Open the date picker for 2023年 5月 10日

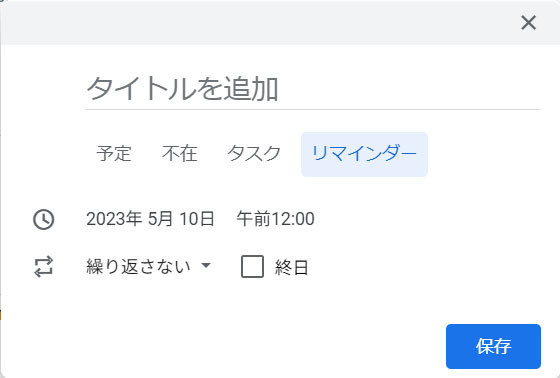[150, 219]
